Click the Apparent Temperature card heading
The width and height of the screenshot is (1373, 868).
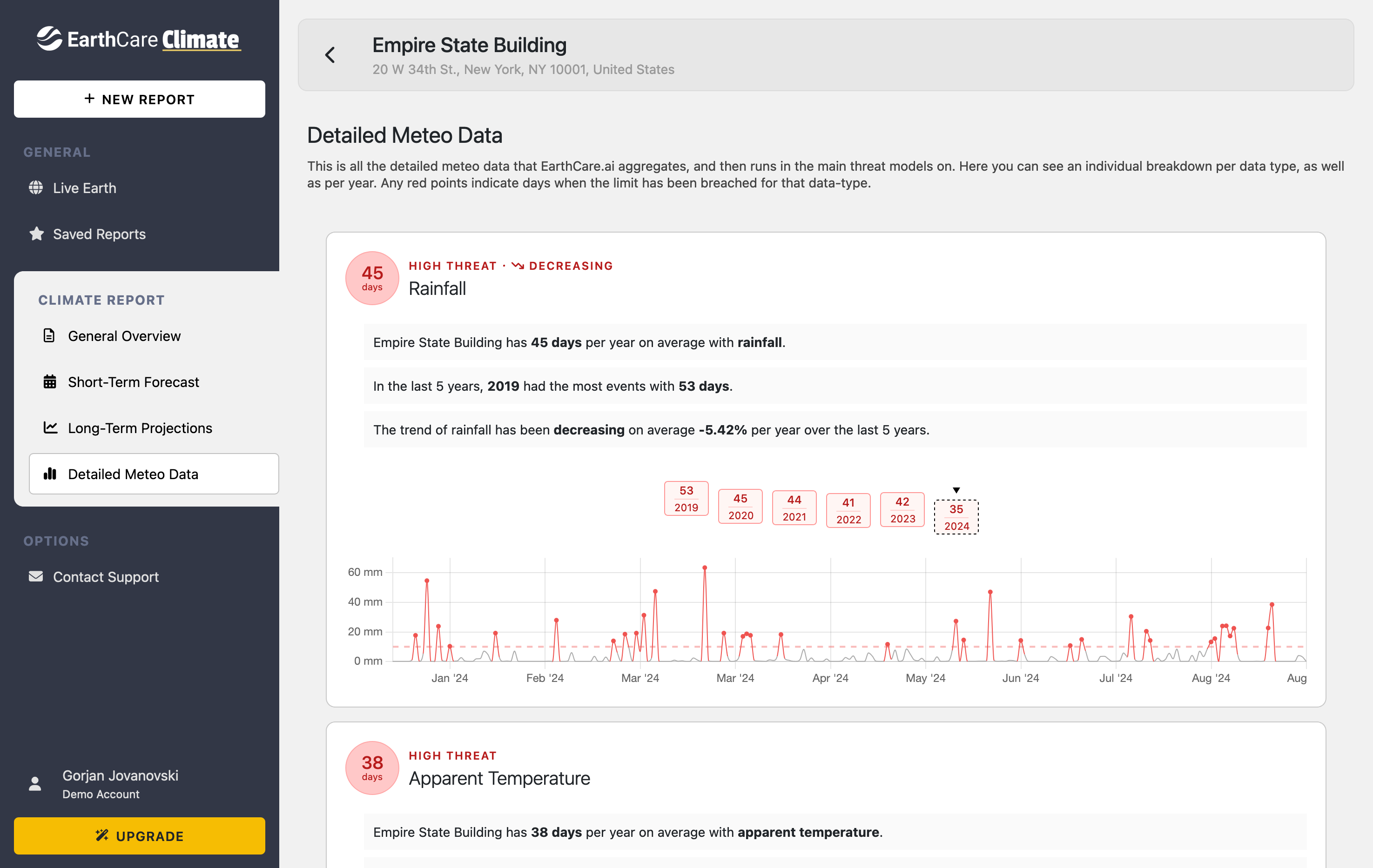click(499, 778)
